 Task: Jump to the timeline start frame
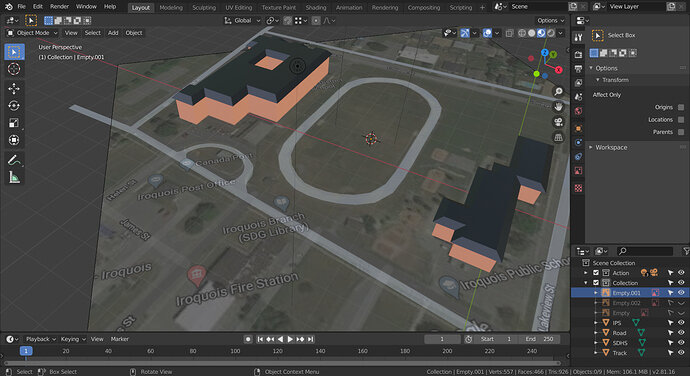pos(260,339)
